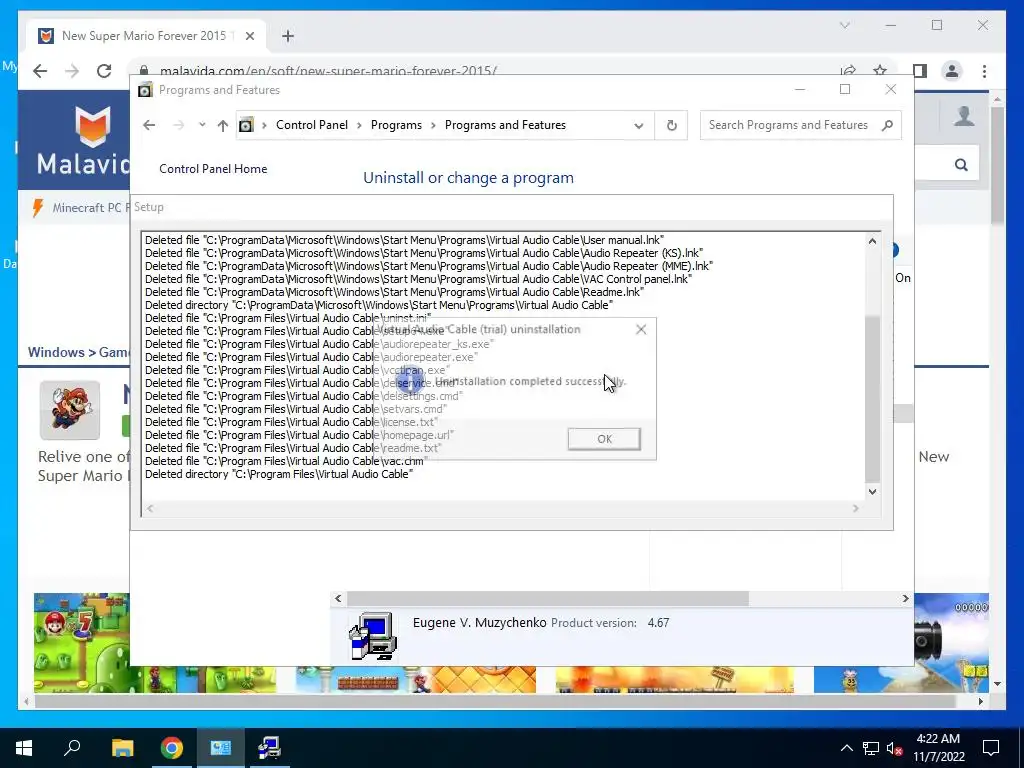Open the Windows Start menu
1024x768 pixels.
pos(24,748)
